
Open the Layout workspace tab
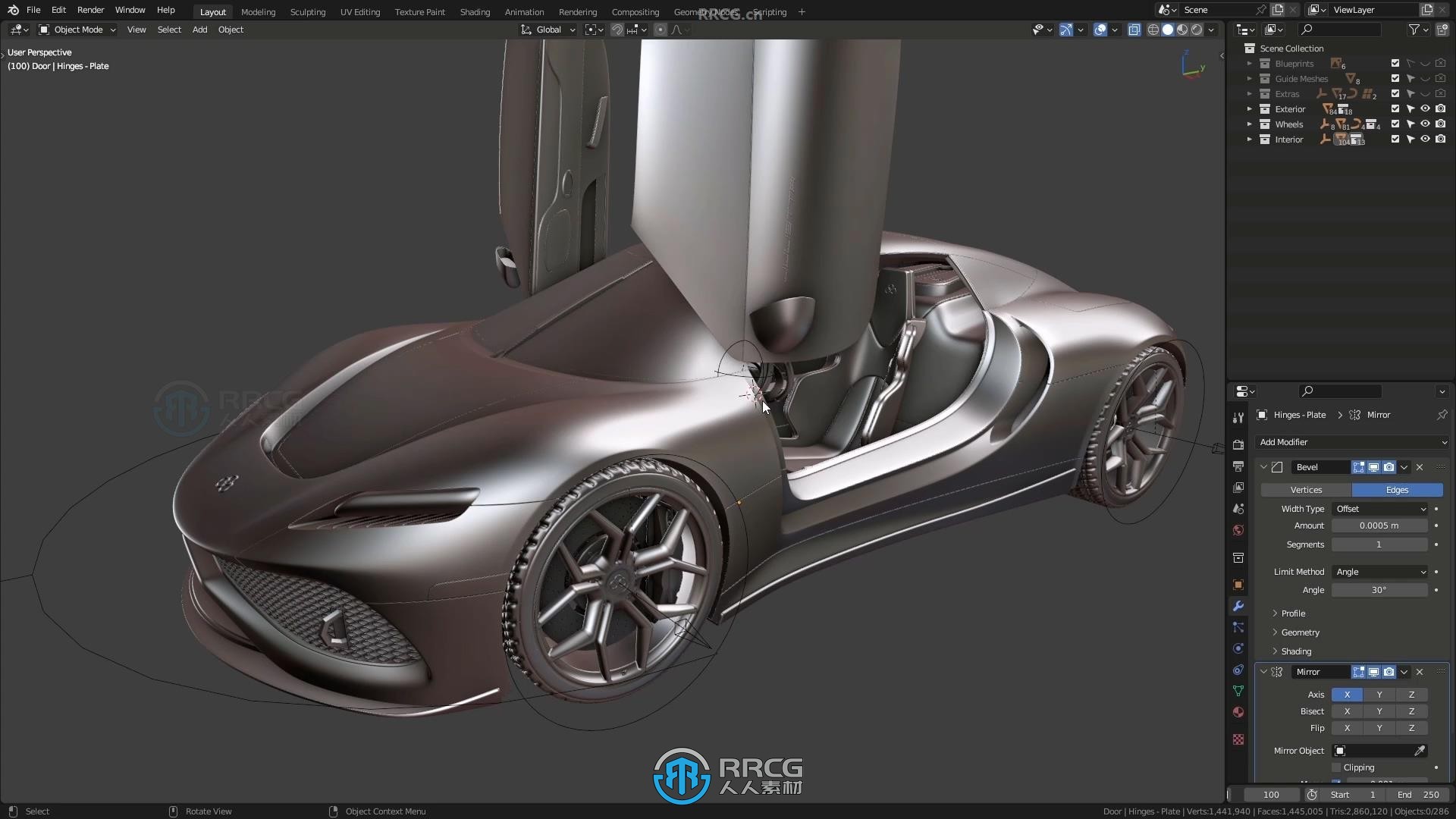(x=213, y=12)
